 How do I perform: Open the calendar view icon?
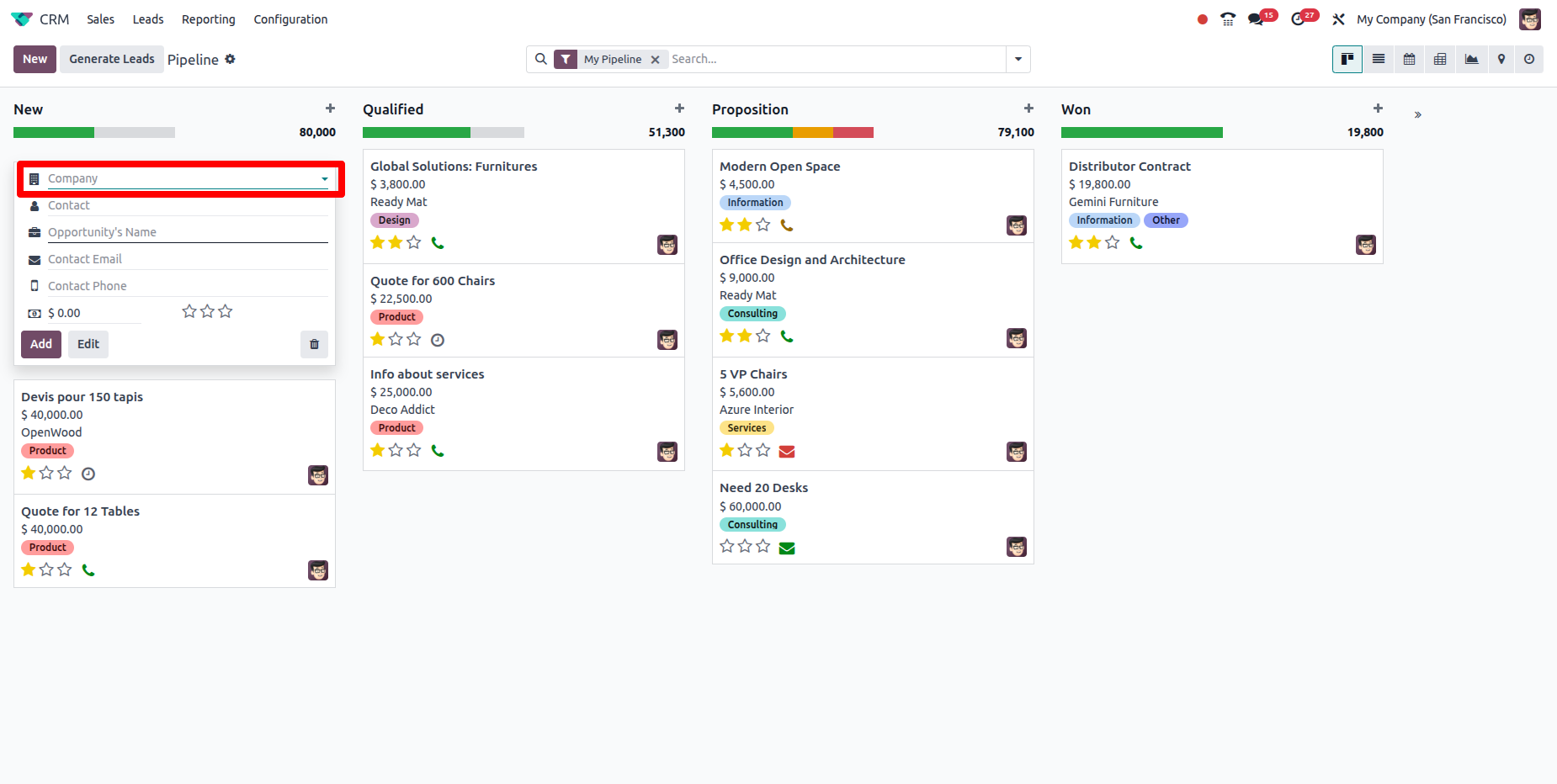1409,59
